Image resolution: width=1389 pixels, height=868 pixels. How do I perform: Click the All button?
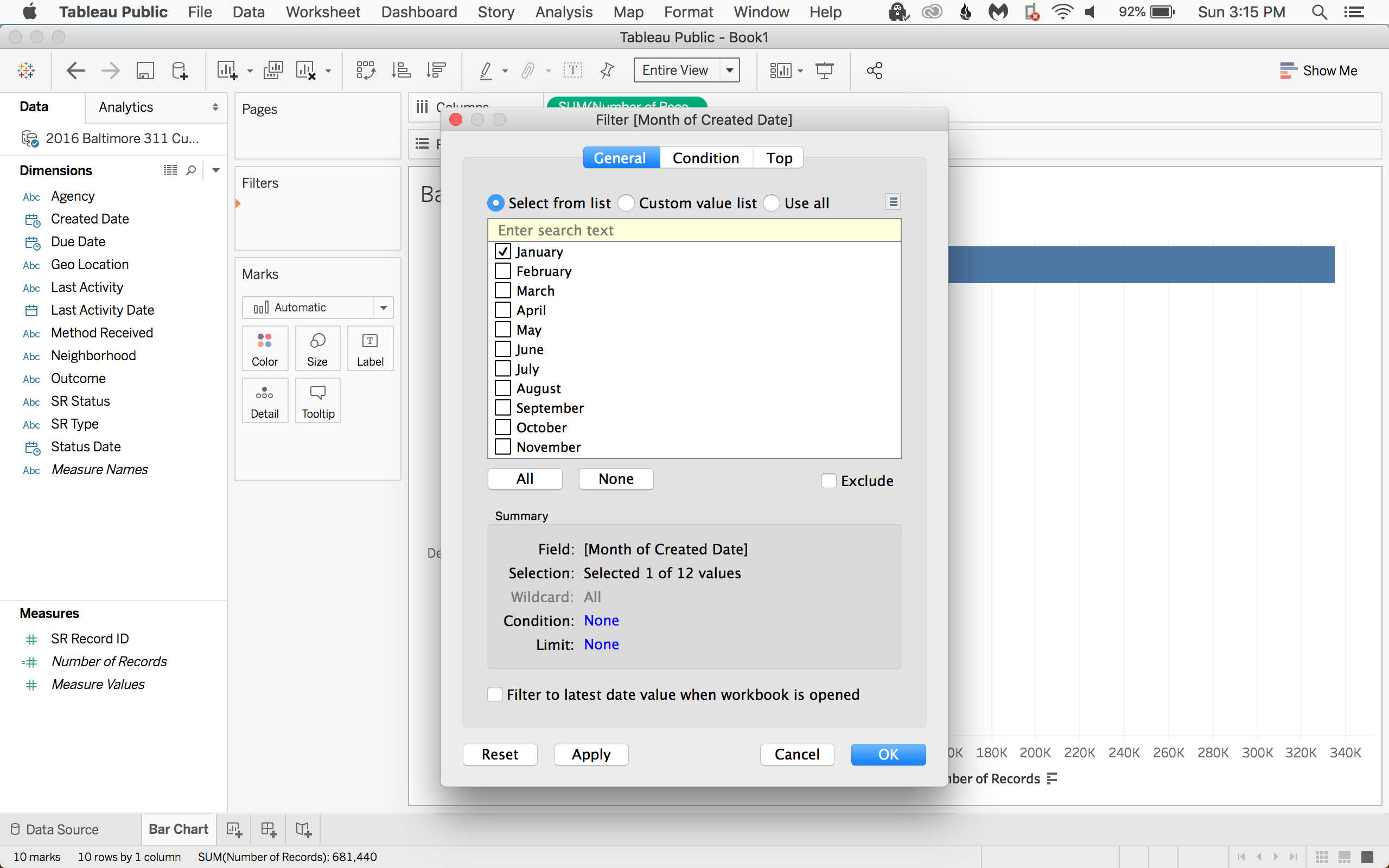[x=525, y=479]
